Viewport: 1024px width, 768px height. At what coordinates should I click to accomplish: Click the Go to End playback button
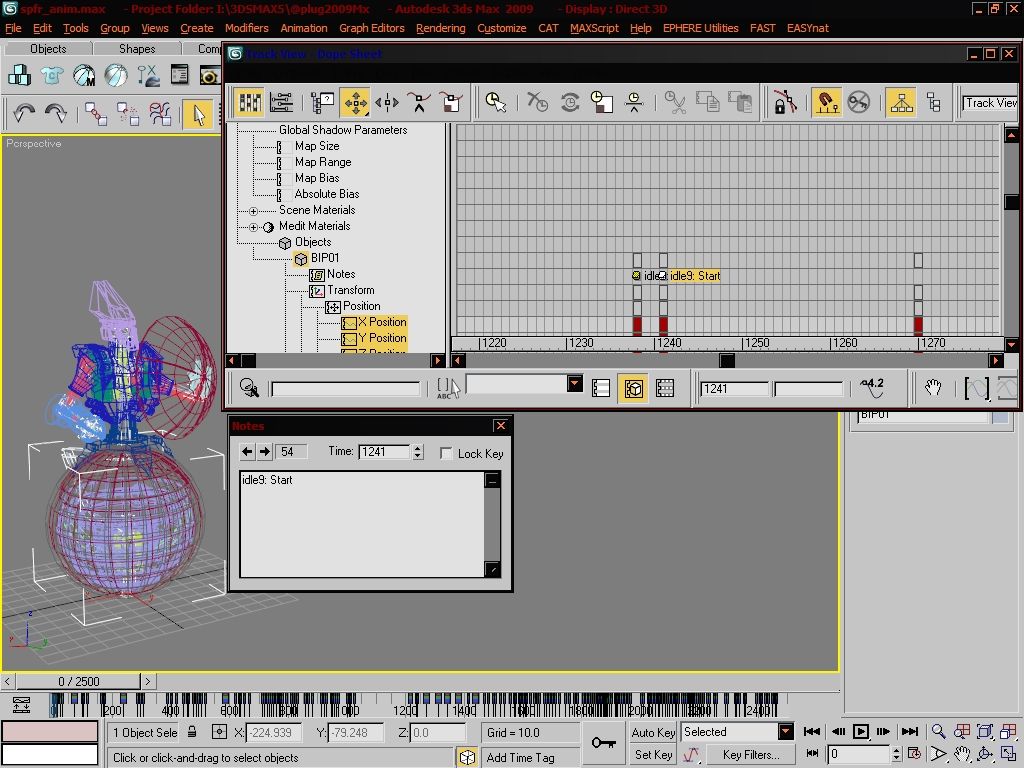click(x=910, y=731)
